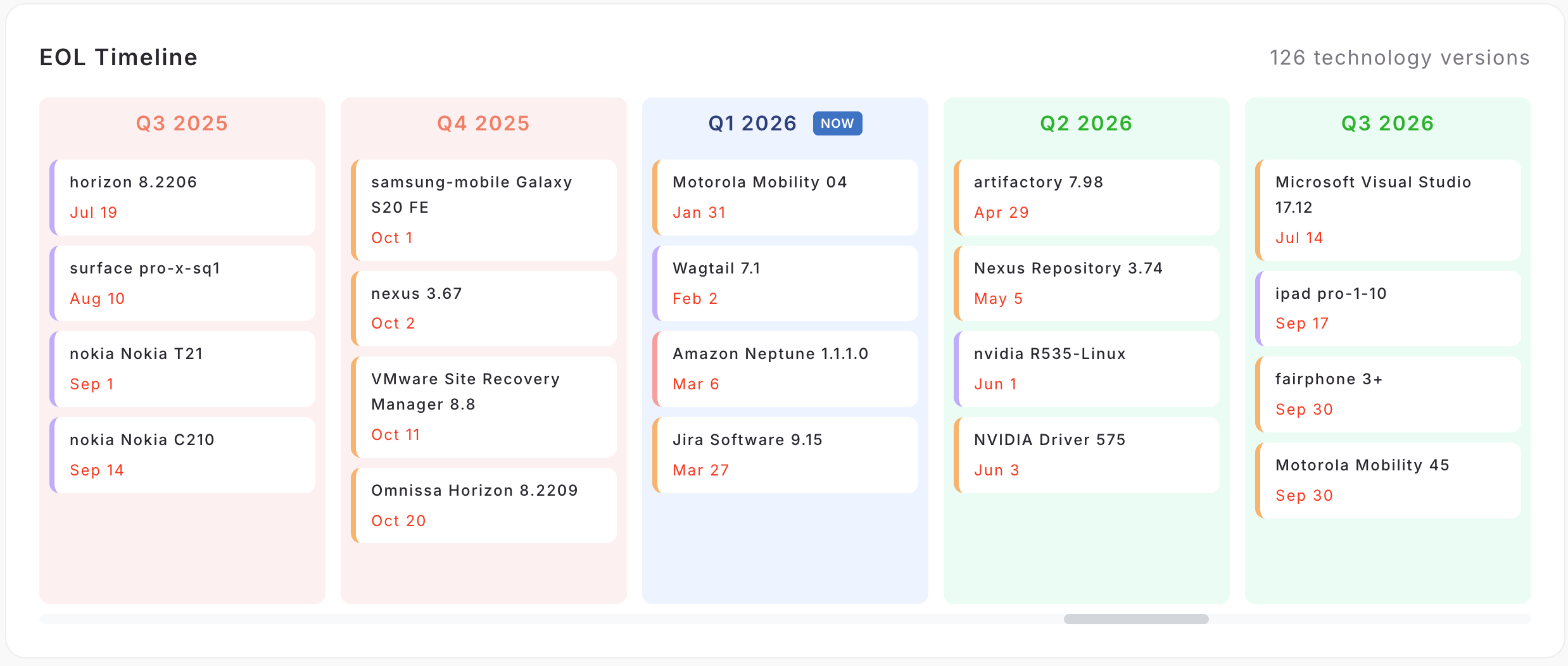1568x666 pixels.
Task: Select the surface pro-x-sq1 card
Action: pos(182,284)
